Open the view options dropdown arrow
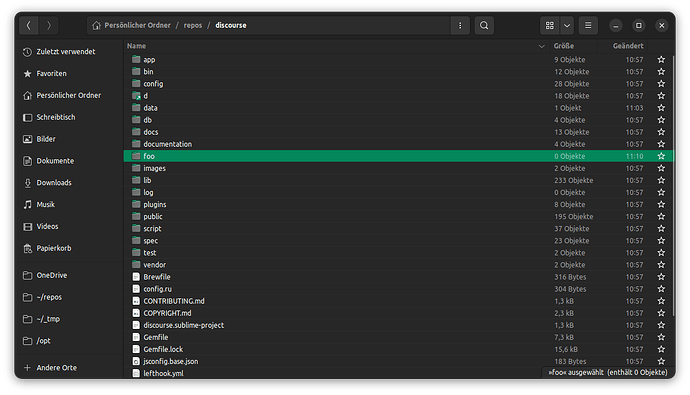Screen dimensions: 690x395 567,26
